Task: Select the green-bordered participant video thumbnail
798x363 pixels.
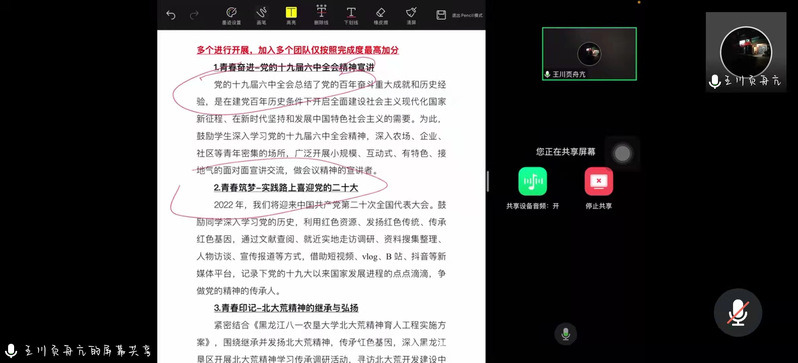Action: [589, 53]
